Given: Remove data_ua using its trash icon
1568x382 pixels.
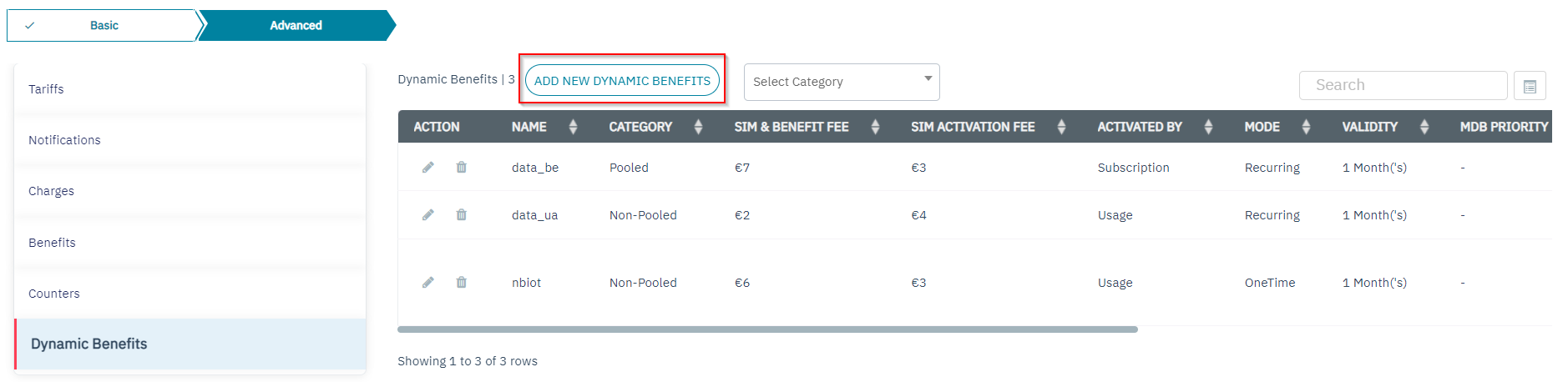Looking at the screenshot, I should coord(461,215).
